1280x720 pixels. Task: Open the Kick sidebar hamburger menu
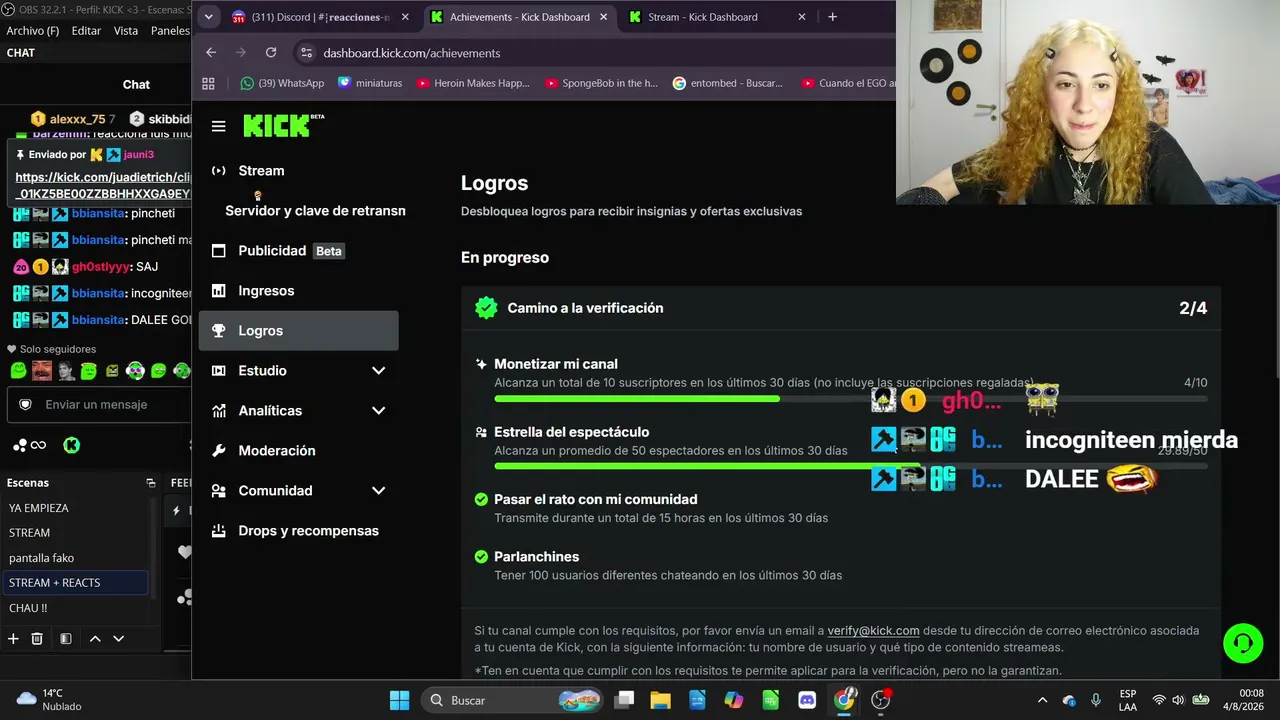click(219, 126)
